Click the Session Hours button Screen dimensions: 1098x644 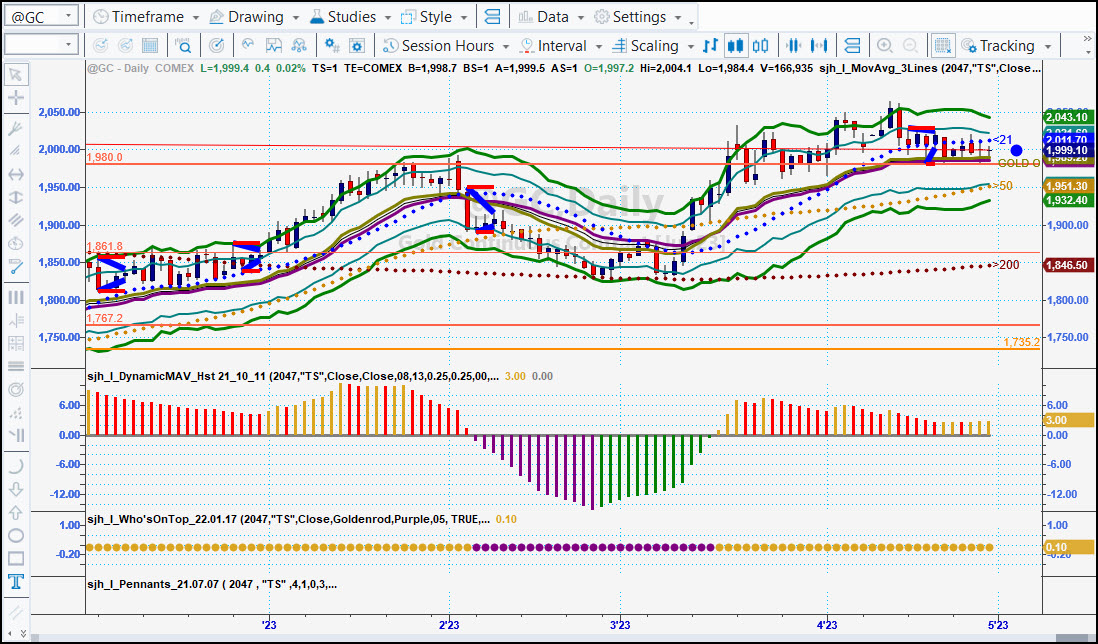(438, 46)
